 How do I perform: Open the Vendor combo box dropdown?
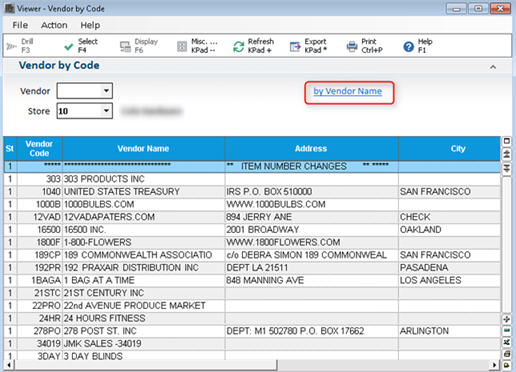[x=106, y=91]
